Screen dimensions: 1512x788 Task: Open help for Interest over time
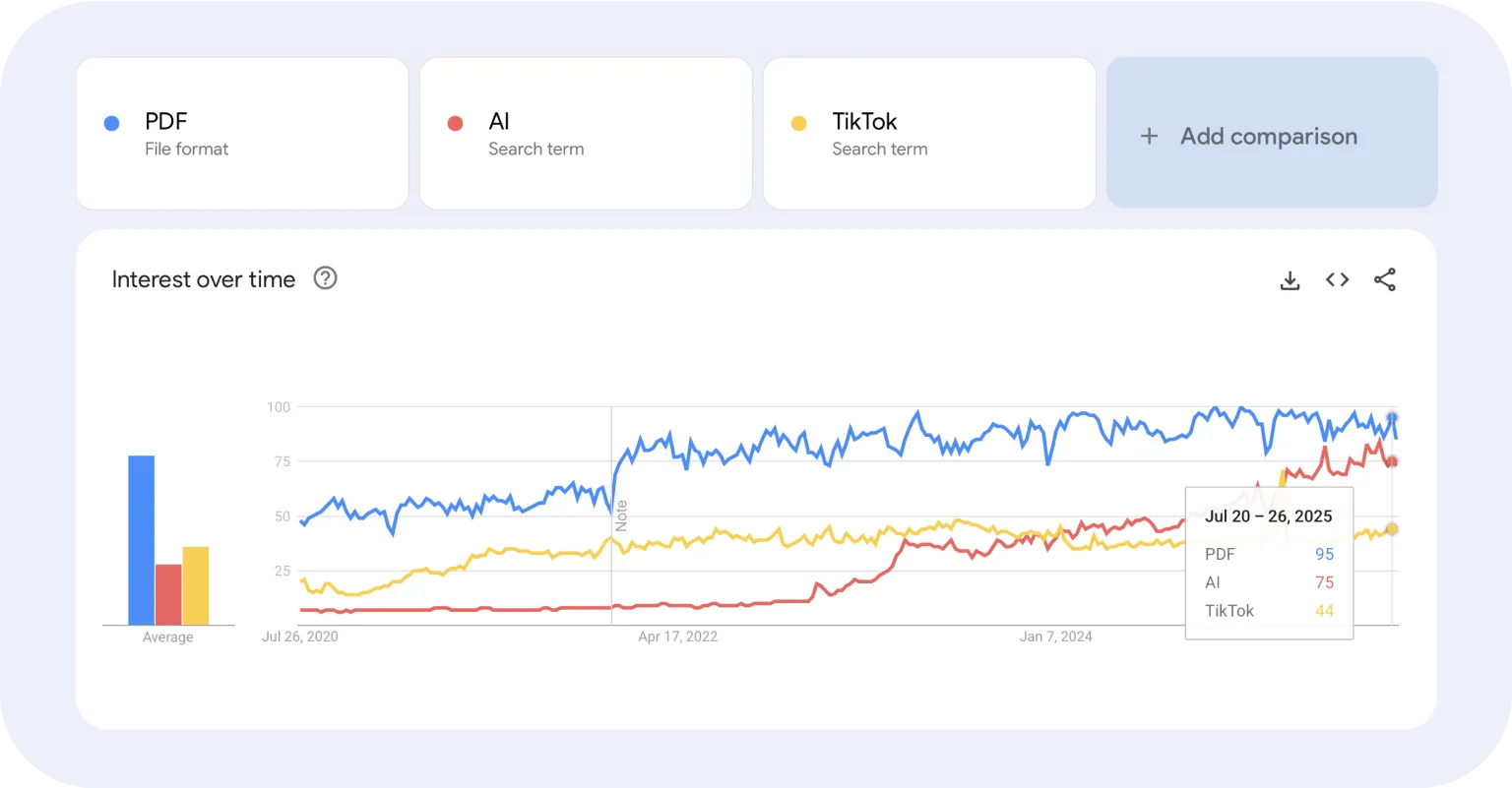click(325, 278)
